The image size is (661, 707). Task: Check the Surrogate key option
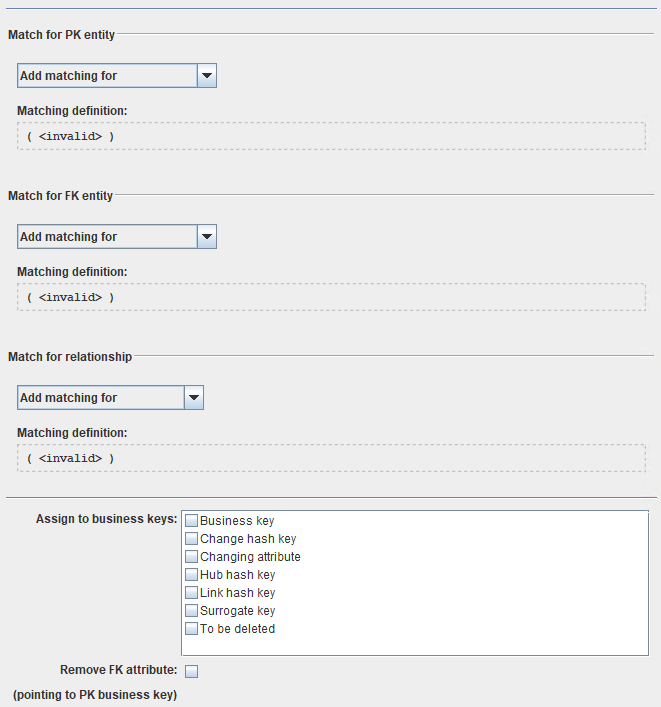(x=192, y=611)
